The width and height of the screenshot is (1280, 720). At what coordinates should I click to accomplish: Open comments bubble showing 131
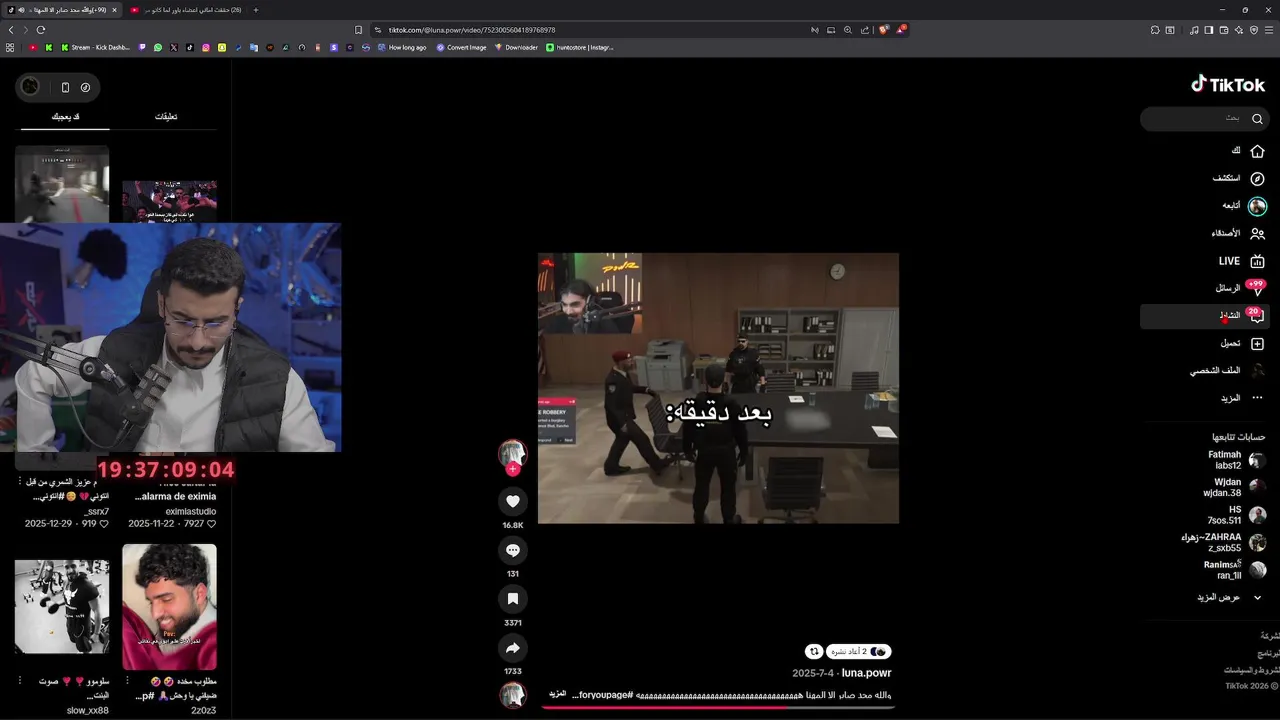[513, 550]
